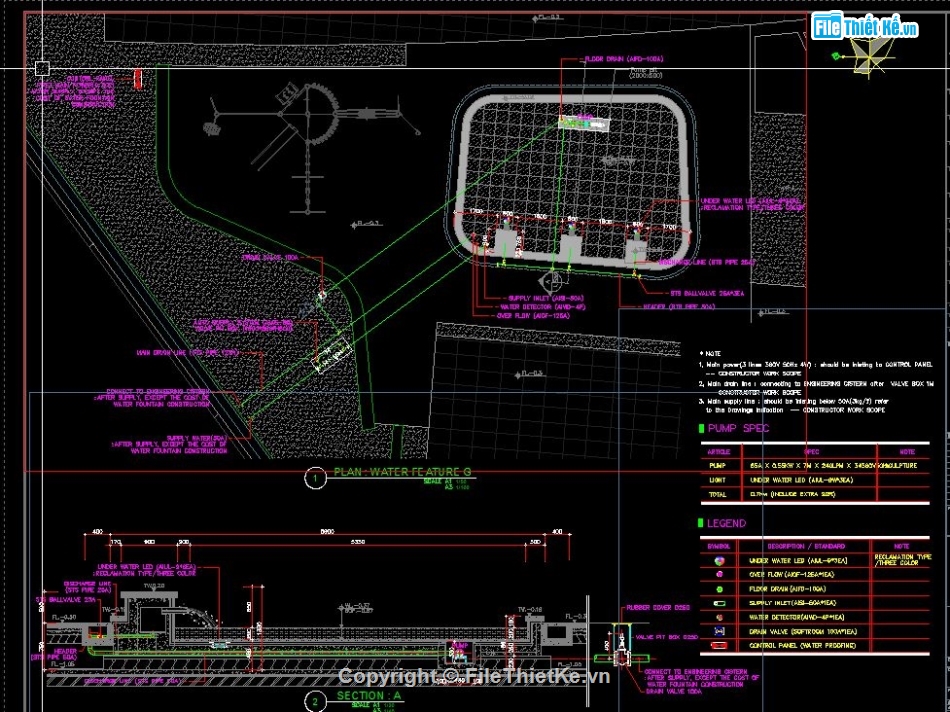The height and width of the screenshot is (712, 950).
Task: Click the Under Water LED legend symbol
Action: 719,561
